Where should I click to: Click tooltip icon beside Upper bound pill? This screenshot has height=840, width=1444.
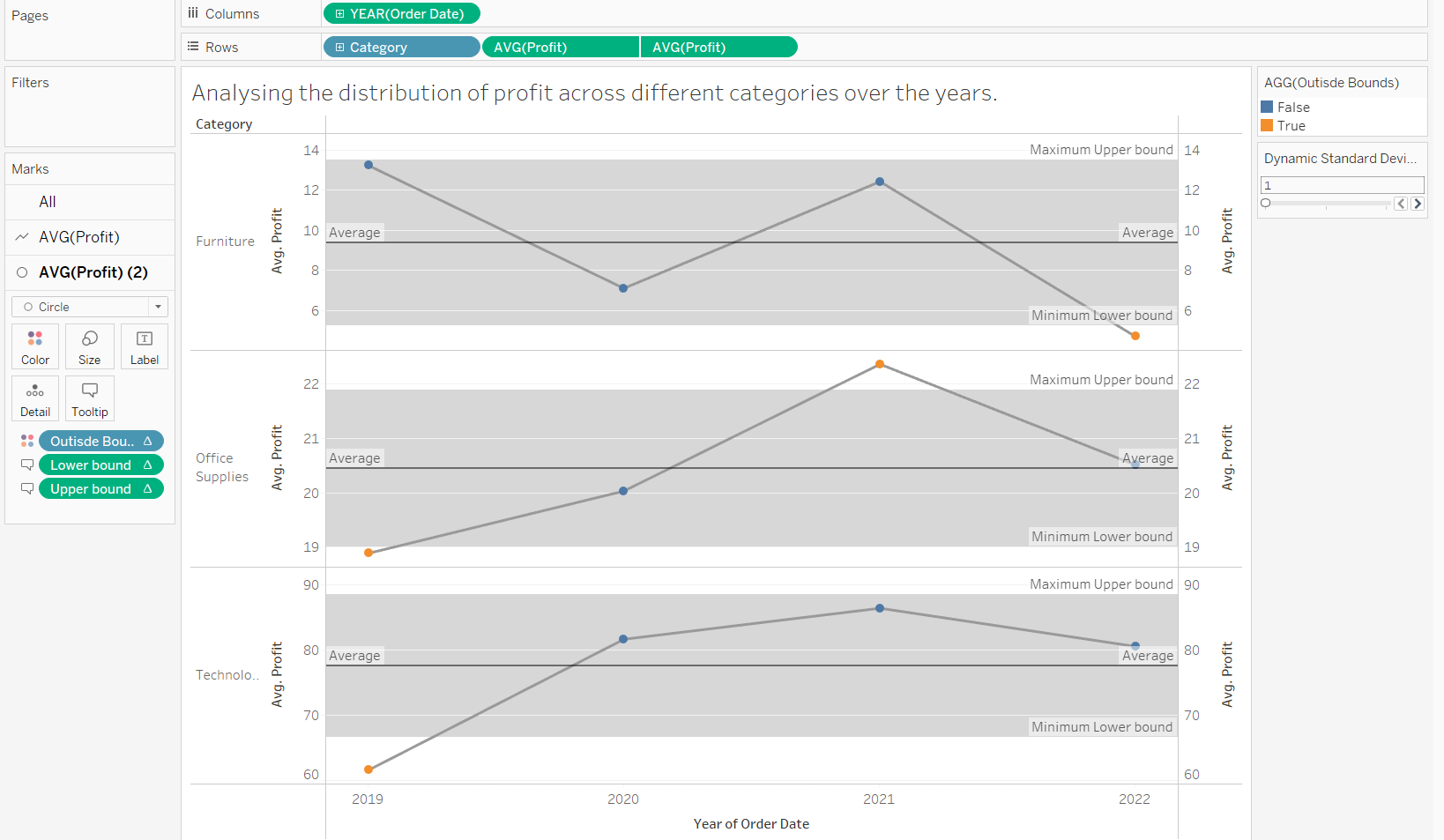27,488
